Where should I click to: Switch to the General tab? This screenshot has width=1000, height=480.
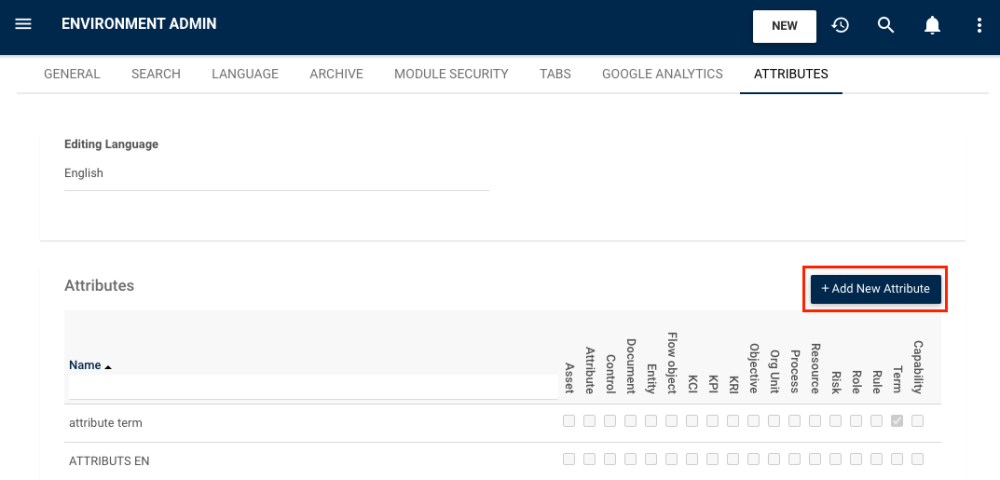pyautogui.click(x=72, y=74)
